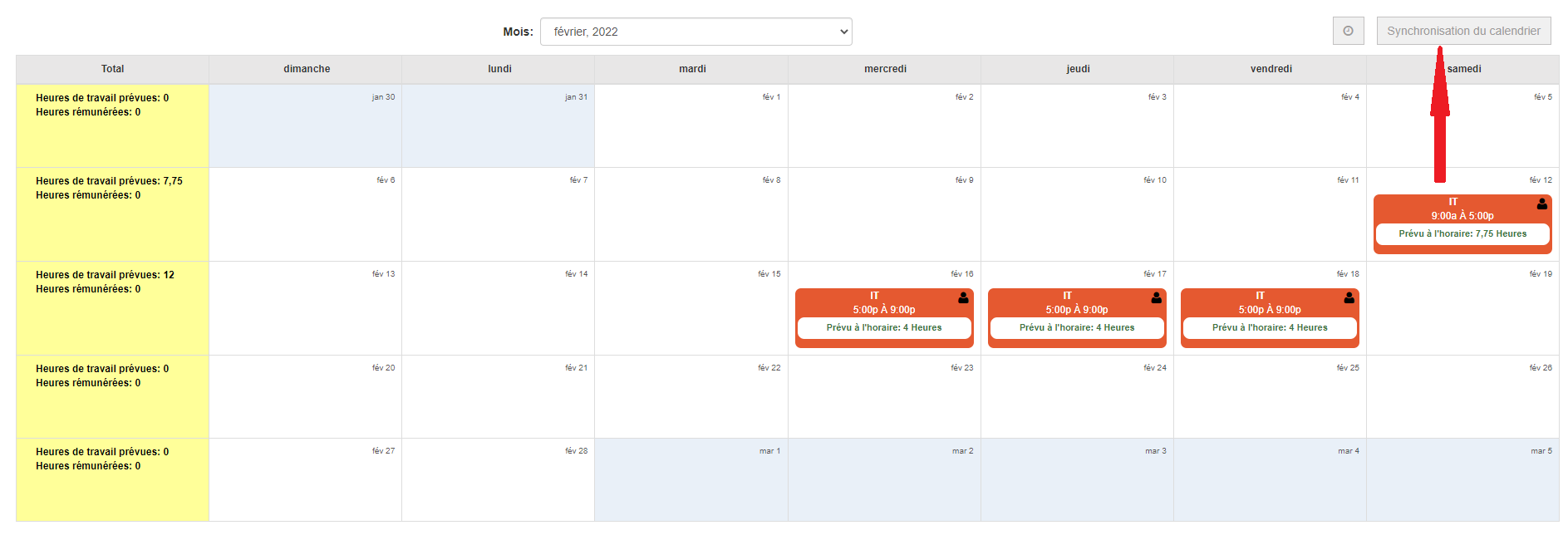Click the fév 28 calendar cell
Viewport: 1568px width, 535px height.
coord(498,480)
